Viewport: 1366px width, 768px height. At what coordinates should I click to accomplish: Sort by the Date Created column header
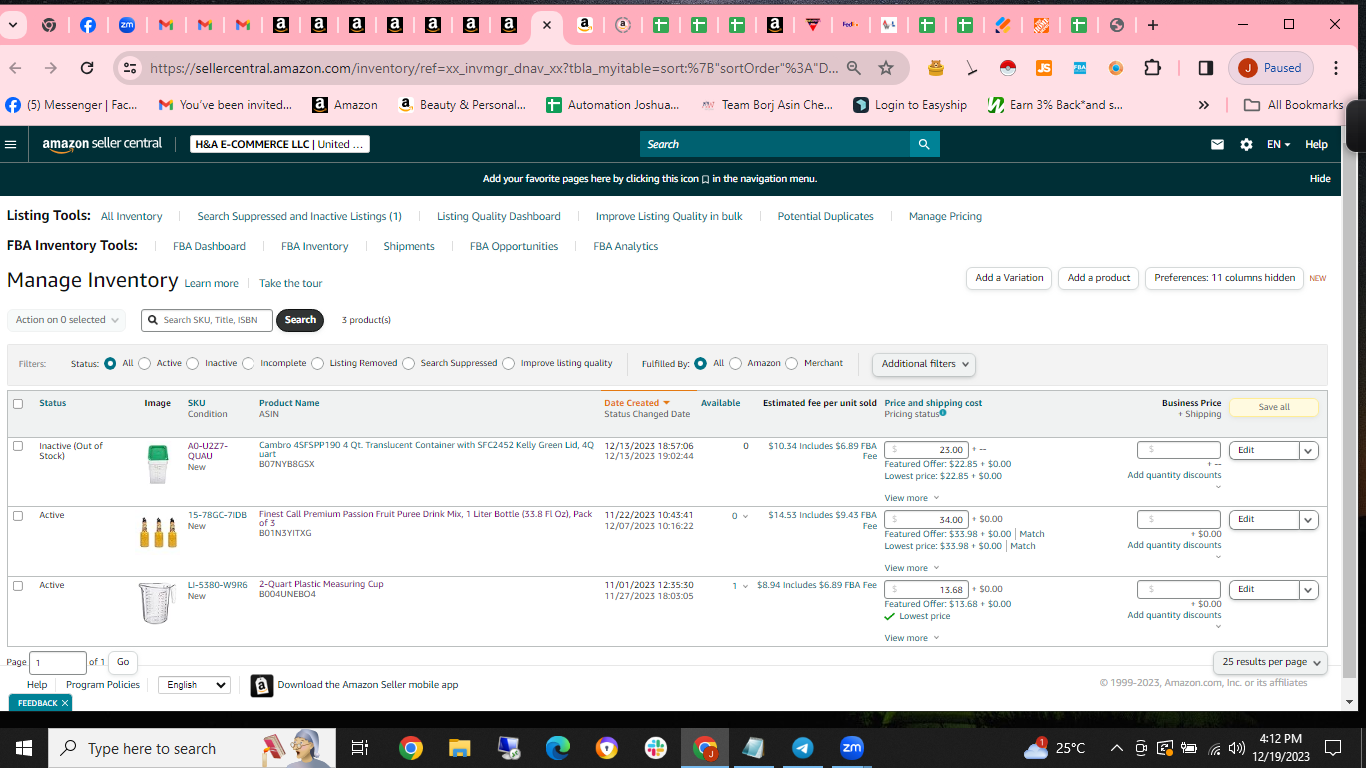click(637, 403)
